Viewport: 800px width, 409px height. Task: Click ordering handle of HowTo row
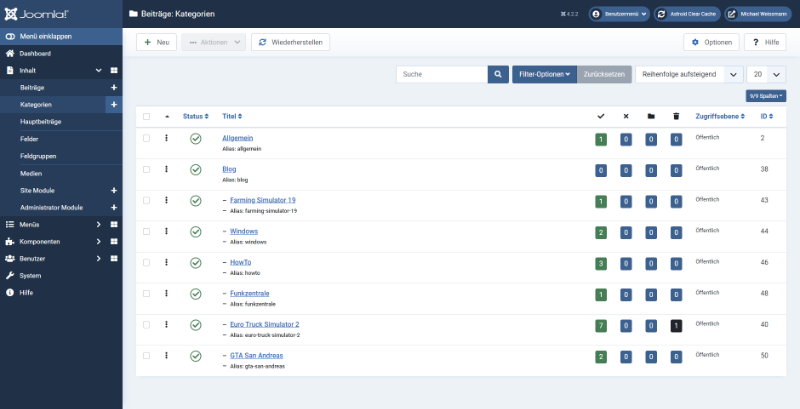pos(166,262)
